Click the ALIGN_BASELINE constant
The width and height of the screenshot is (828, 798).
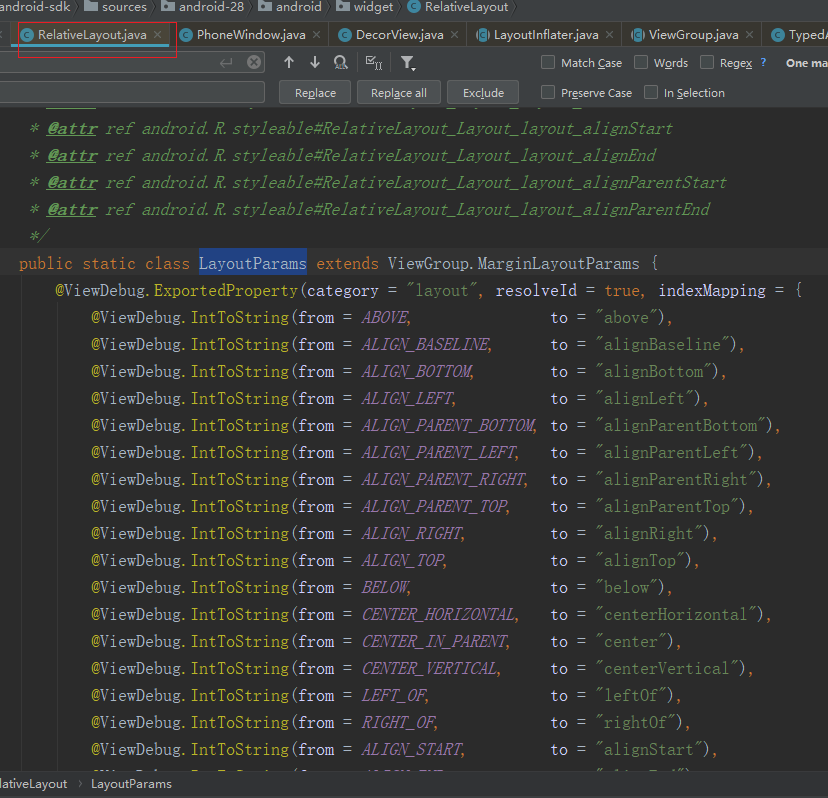(425, 344)
